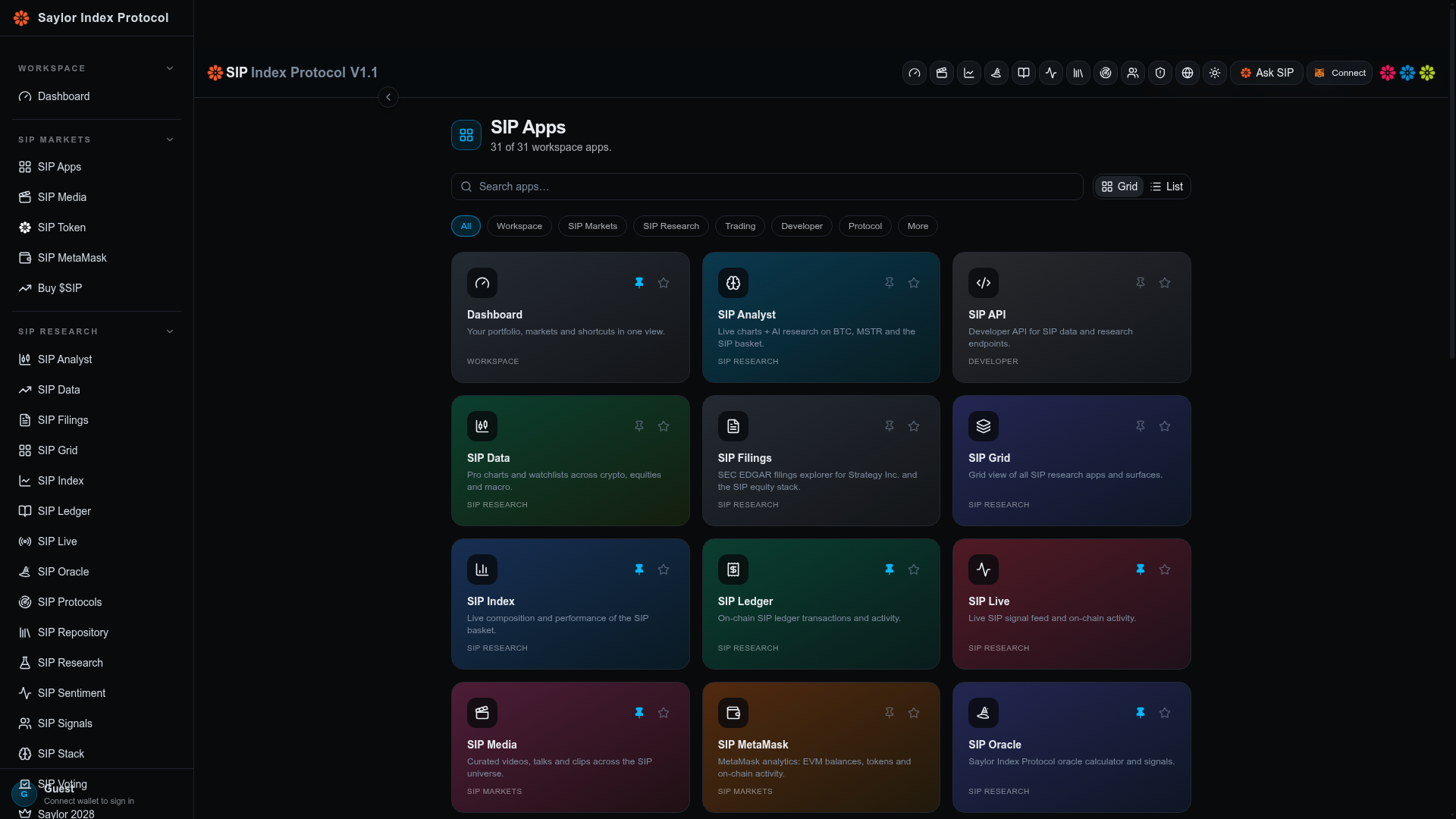The image size is (1456, 819).
Task: Collapse the Workspace sidebar section
Action: tap(170, 68)
